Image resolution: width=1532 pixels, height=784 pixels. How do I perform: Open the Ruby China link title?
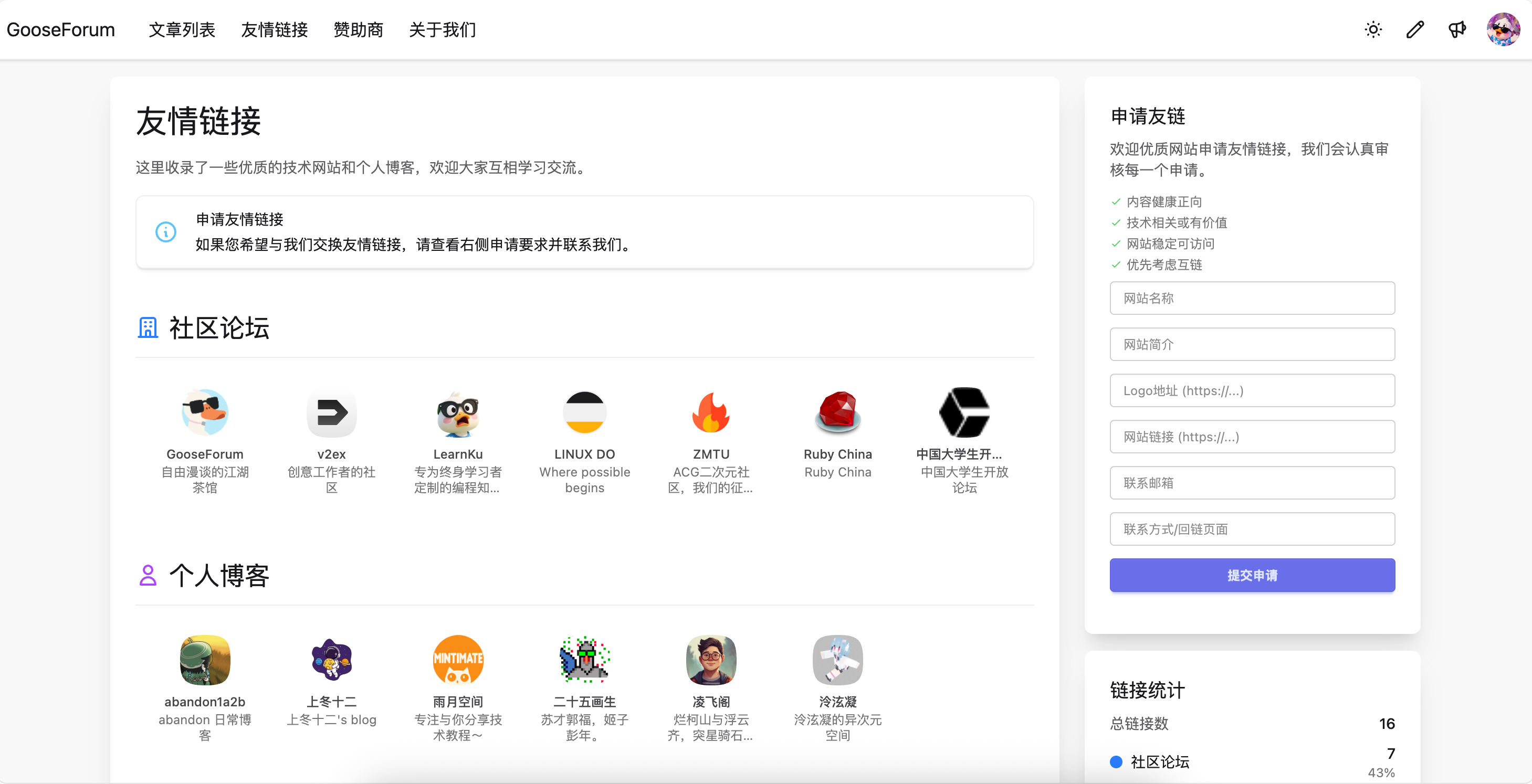(838, 454)
